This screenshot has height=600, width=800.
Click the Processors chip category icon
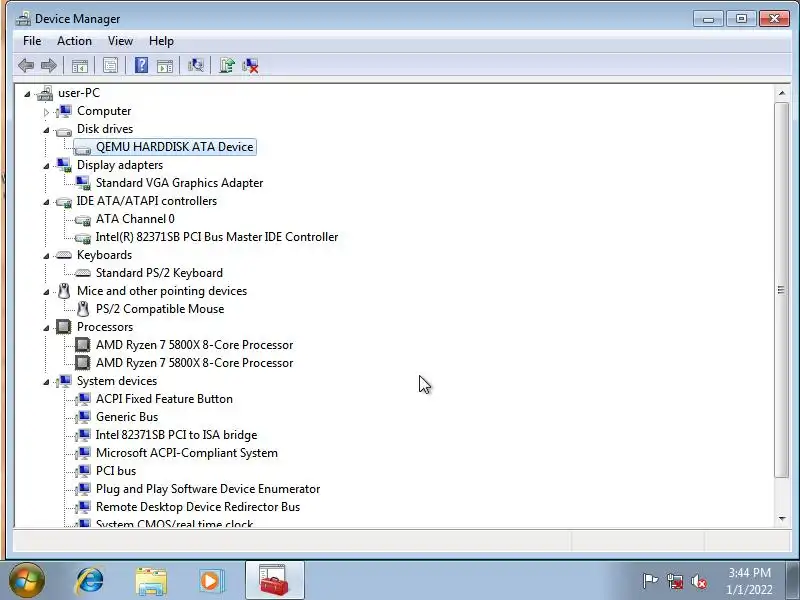pyautogui.click(x=64, y=327)
